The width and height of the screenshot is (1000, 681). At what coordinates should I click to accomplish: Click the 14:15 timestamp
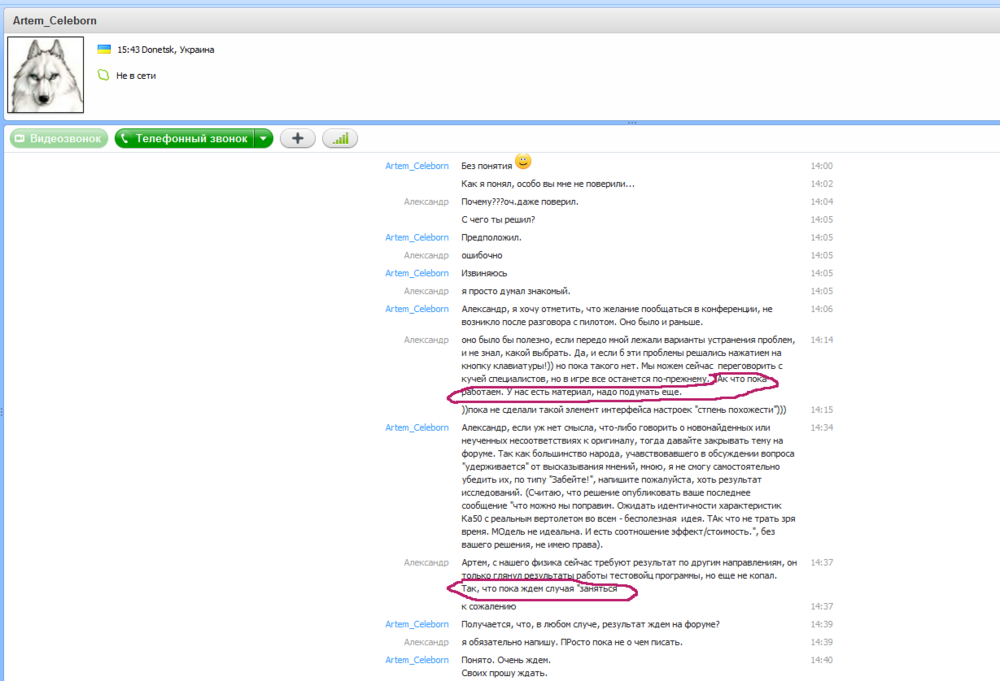tap(821, 410)
